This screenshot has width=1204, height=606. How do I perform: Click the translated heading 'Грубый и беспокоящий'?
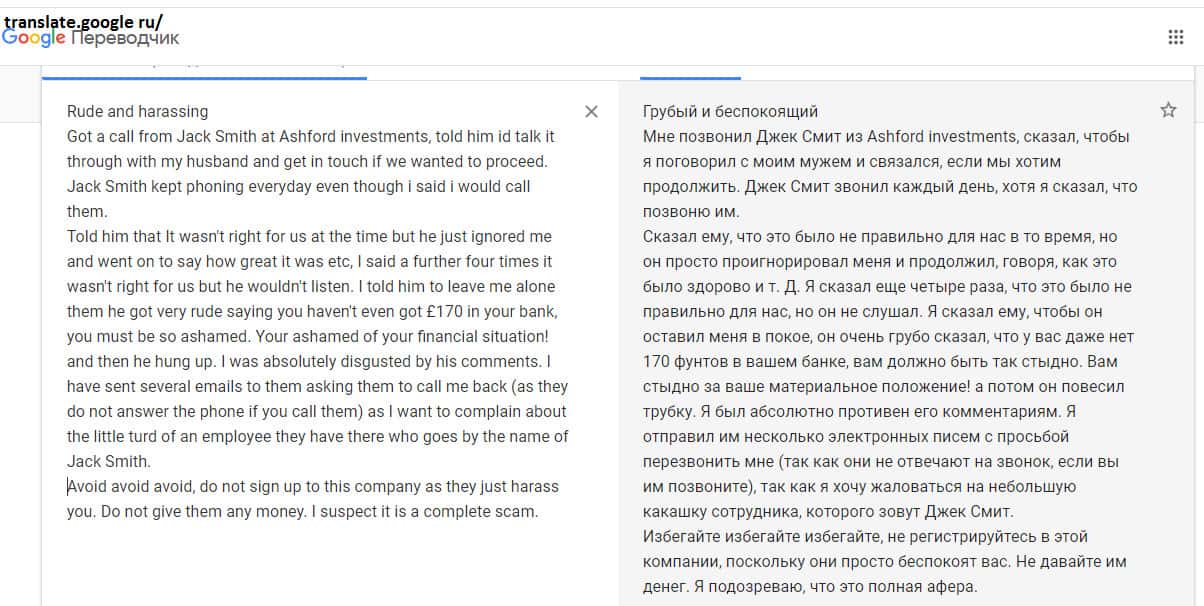(x=731, y=111)
